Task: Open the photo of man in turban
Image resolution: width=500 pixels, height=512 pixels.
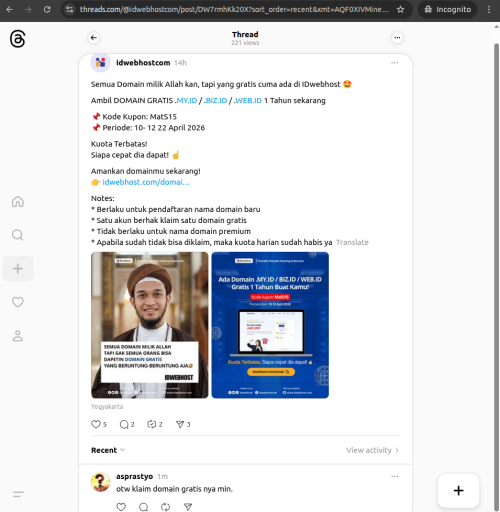Action: (x=150, y=325)
